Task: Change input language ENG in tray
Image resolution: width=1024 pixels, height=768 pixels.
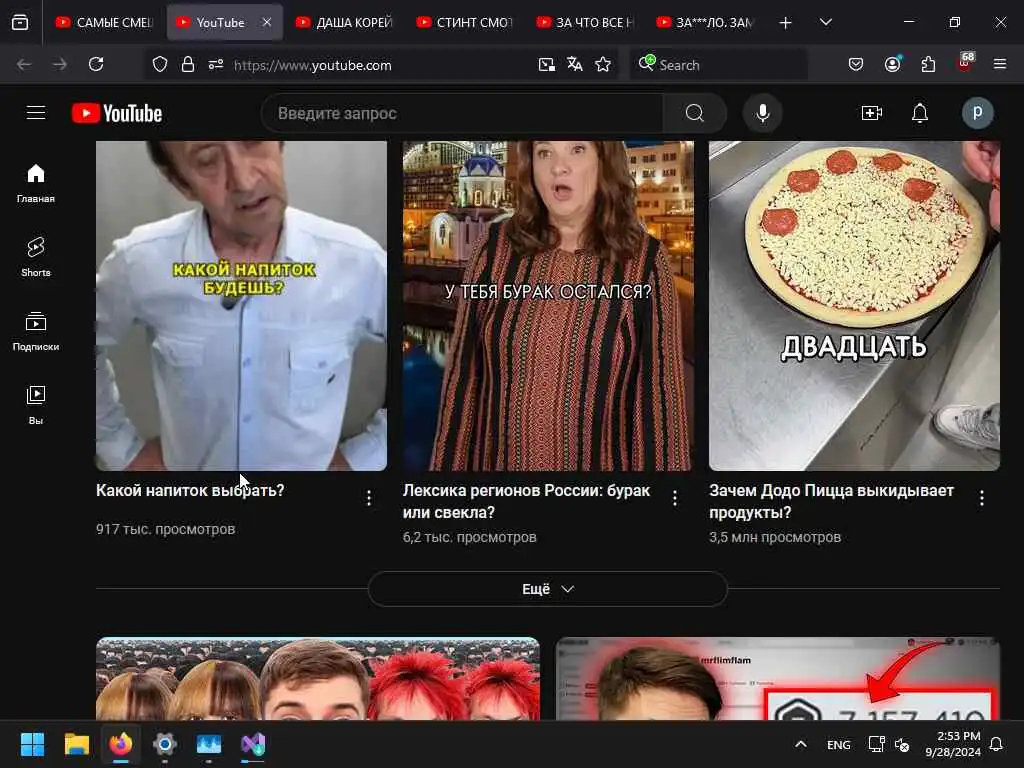Action: [x=839, y=744]
